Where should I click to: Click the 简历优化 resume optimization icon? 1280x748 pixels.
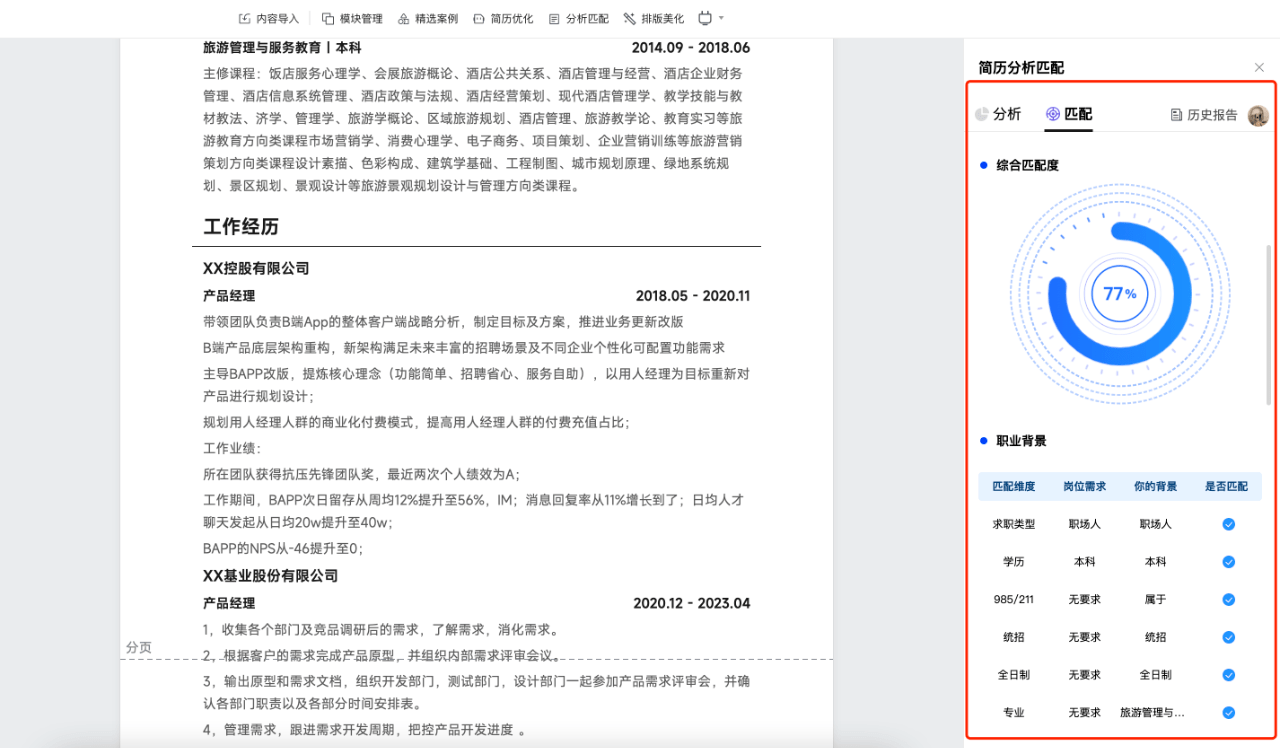point(480,17)
